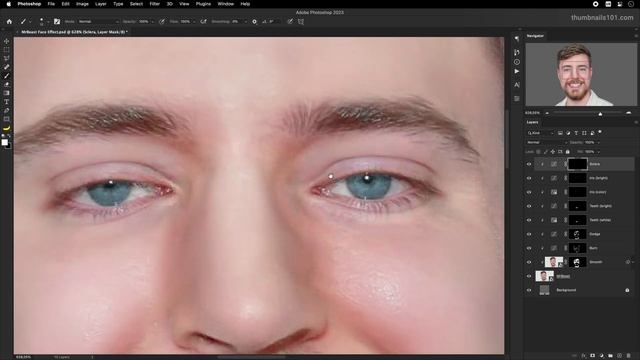
Task: Select the Rectangular Marquee tool
Action: 7,50
